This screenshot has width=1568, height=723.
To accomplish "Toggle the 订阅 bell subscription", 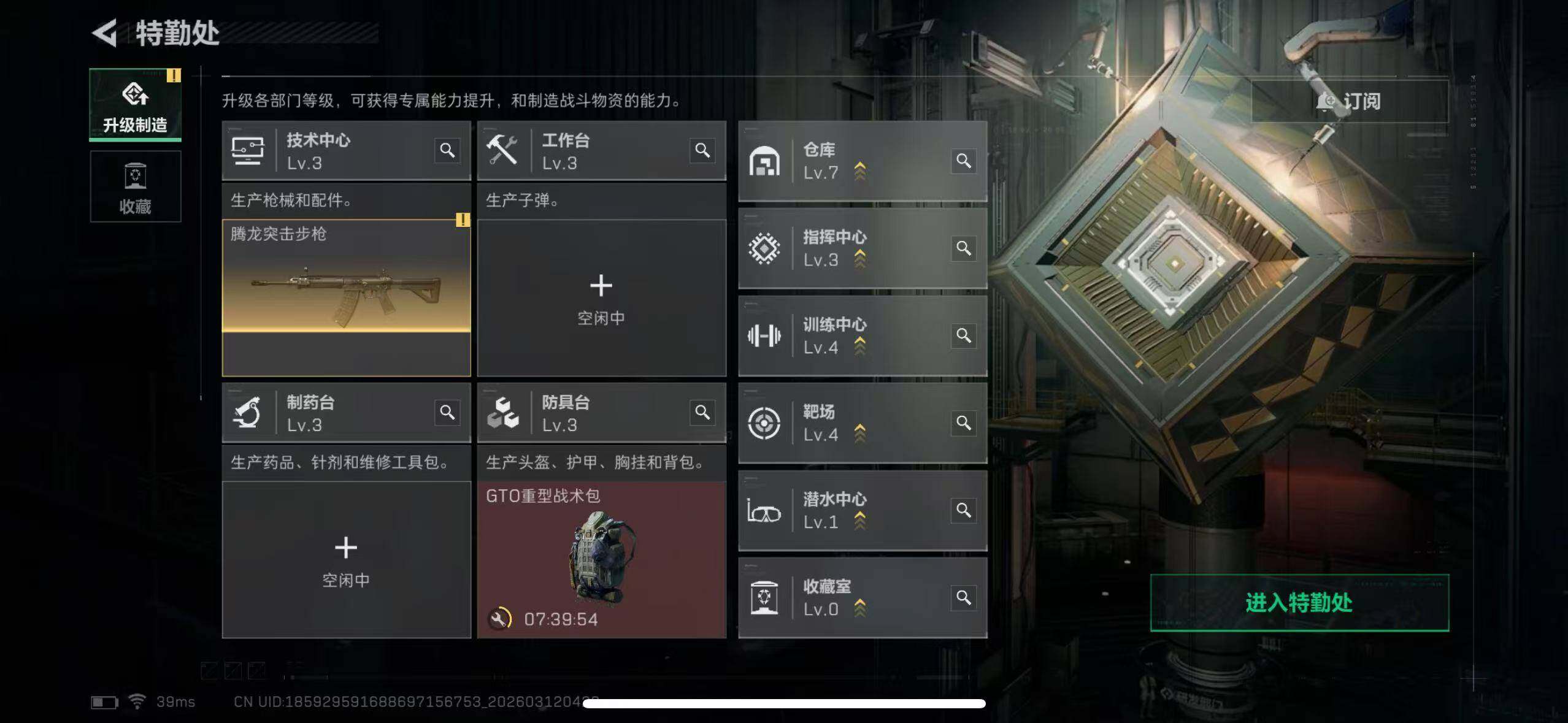I will (1350, 101).
